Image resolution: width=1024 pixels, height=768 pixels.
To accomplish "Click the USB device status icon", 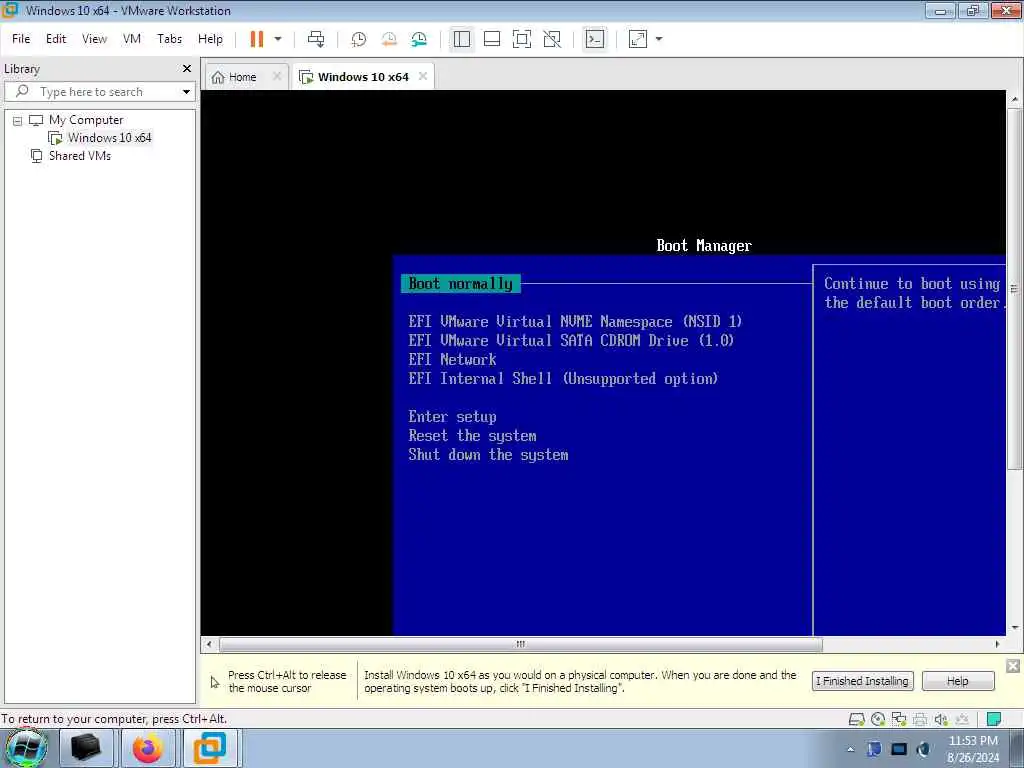I will (x=962, y=720).
